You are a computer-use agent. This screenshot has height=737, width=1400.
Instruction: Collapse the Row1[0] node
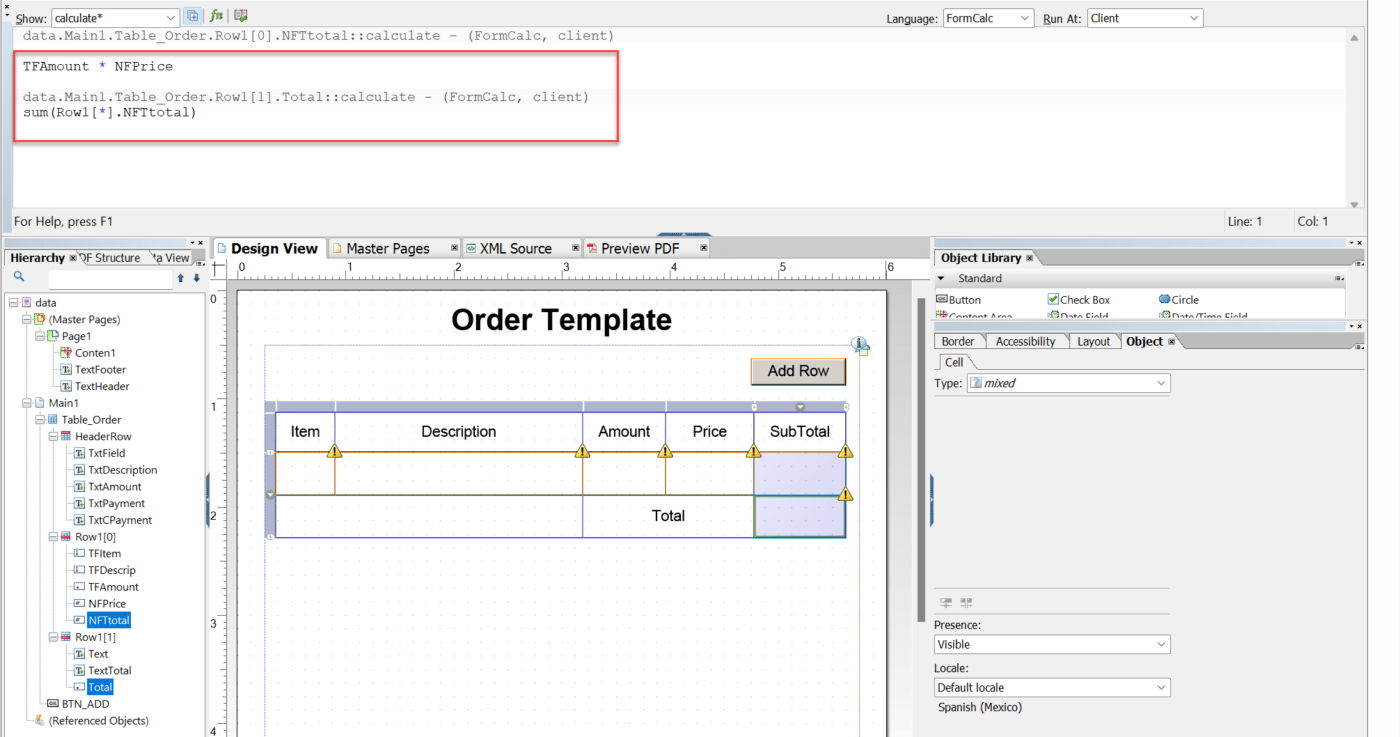tap(52, 537)
